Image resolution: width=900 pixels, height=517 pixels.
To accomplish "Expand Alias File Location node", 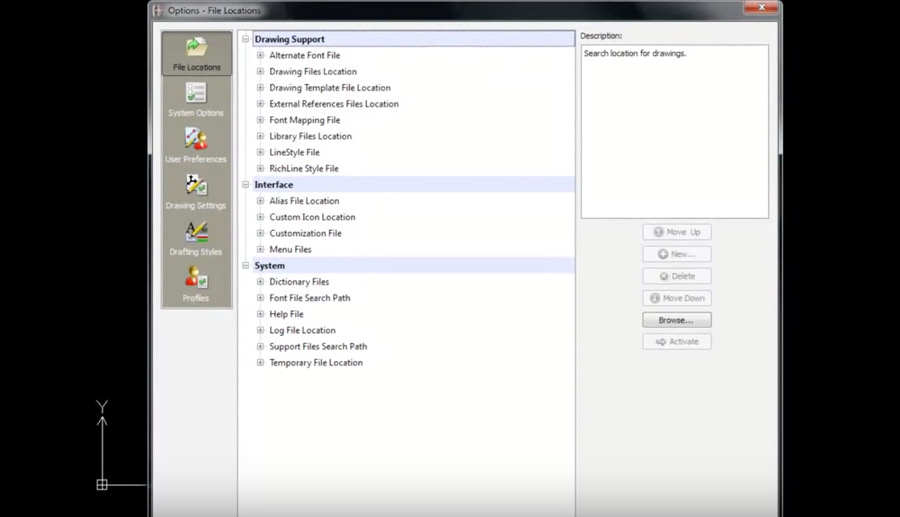I will [x=261, y=201].
